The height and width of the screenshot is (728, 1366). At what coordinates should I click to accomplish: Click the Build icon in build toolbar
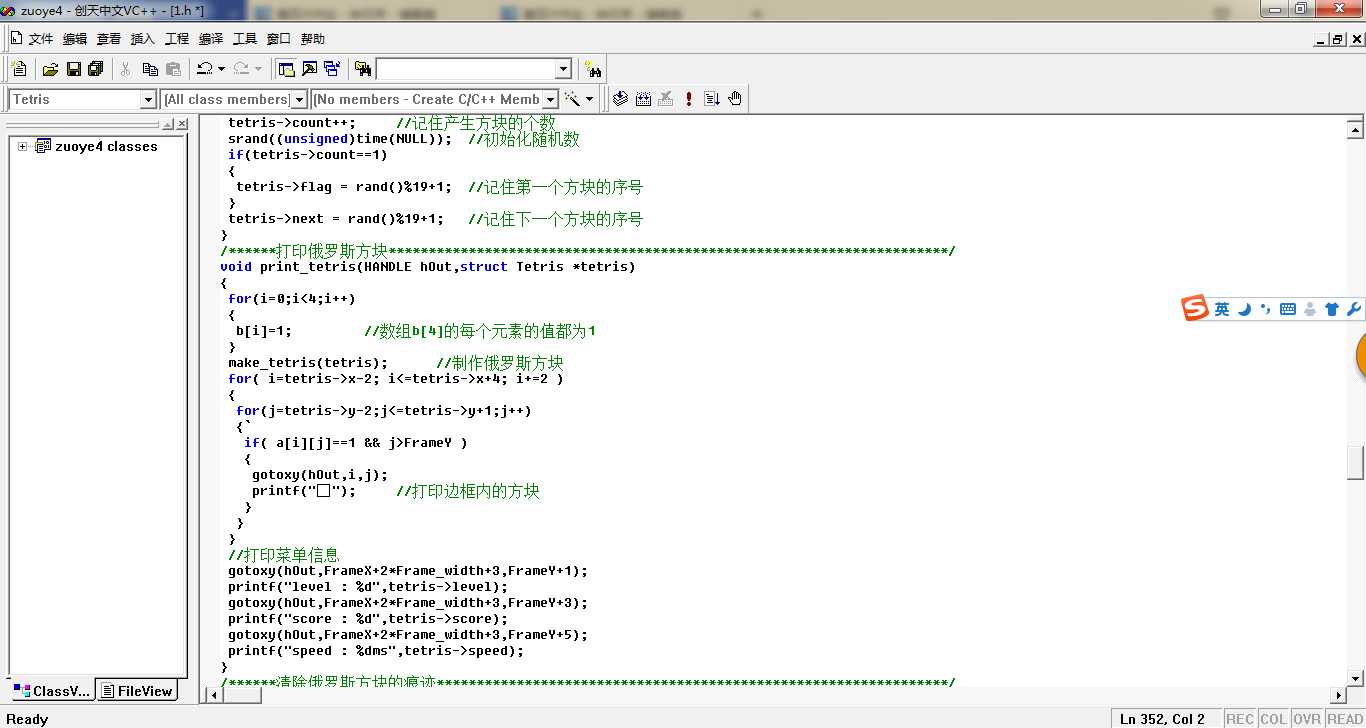coord(643,99)
